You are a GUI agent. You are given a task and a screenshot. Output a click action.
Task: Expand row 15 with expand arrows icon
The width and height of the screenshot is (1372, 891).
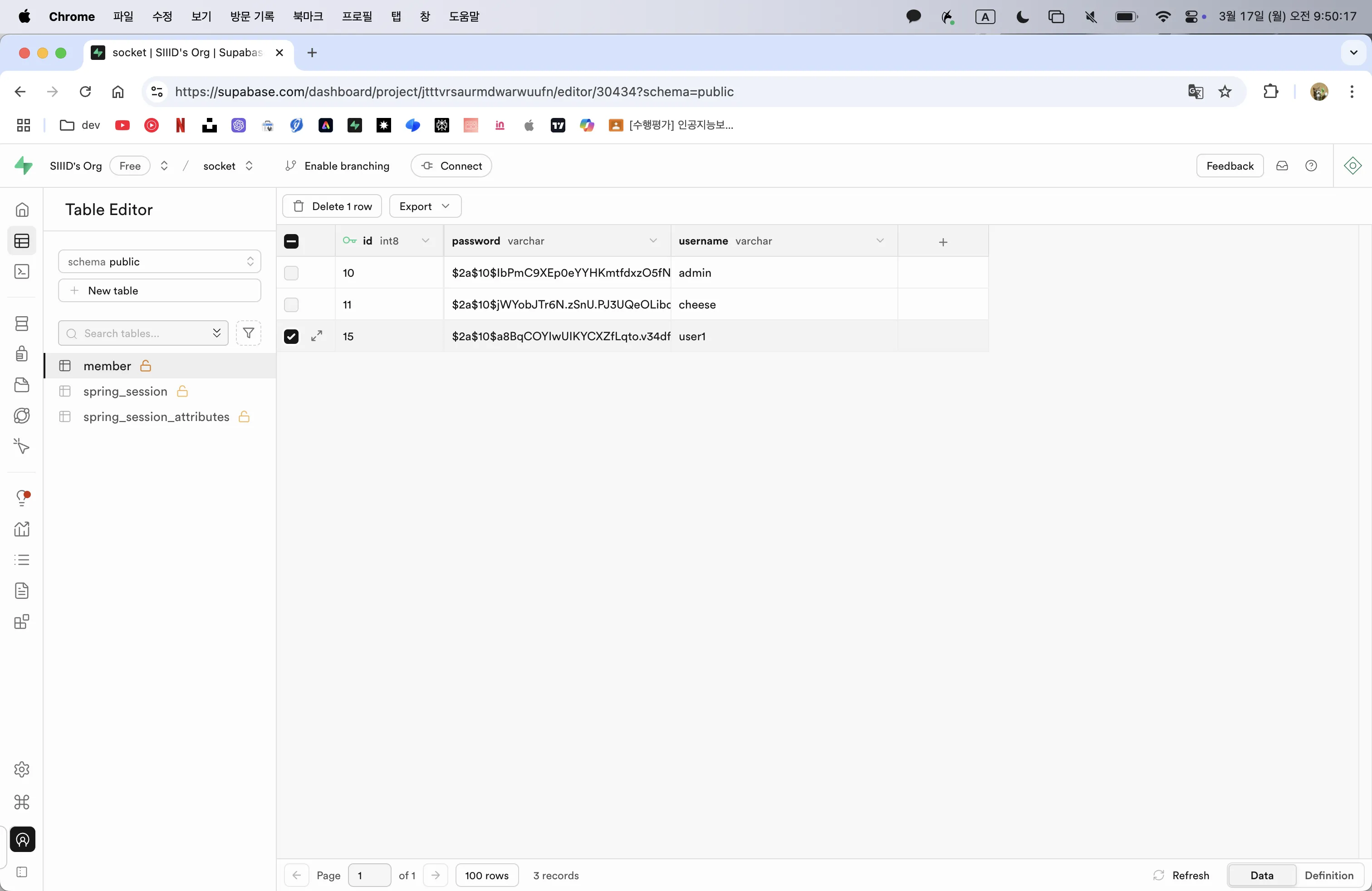tap(317, 336)
